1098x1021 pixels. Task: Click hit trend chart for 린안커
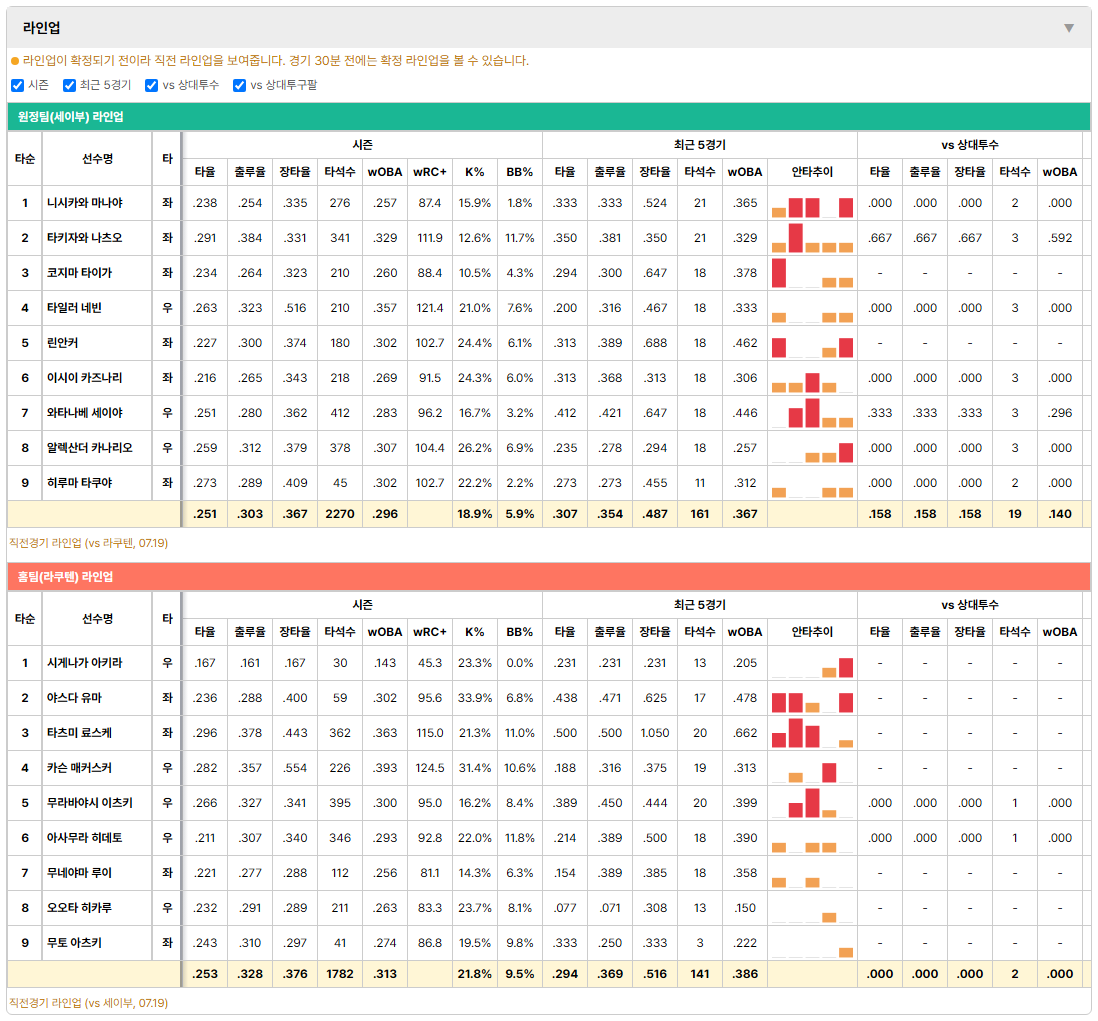tap(812, 343)
